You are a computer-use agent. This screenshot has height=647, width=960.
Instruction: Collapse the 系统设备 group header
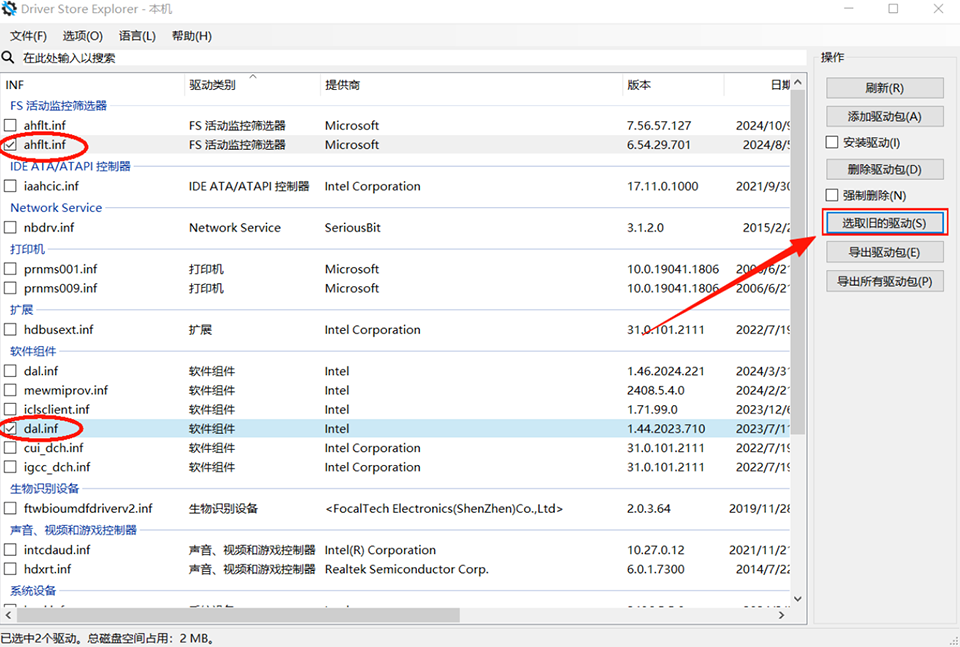33,591
